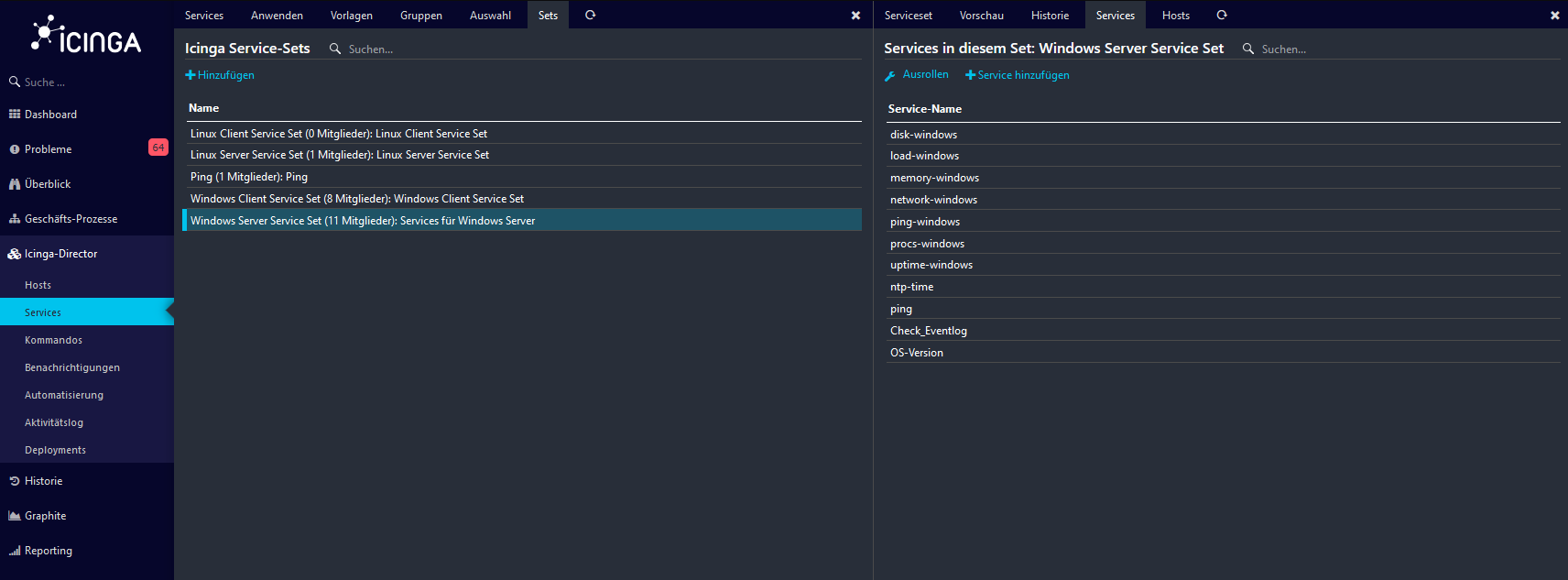Open the Historie tab in right pane
Viewport: 1568px width, 580px height.
click(1050, 15)
